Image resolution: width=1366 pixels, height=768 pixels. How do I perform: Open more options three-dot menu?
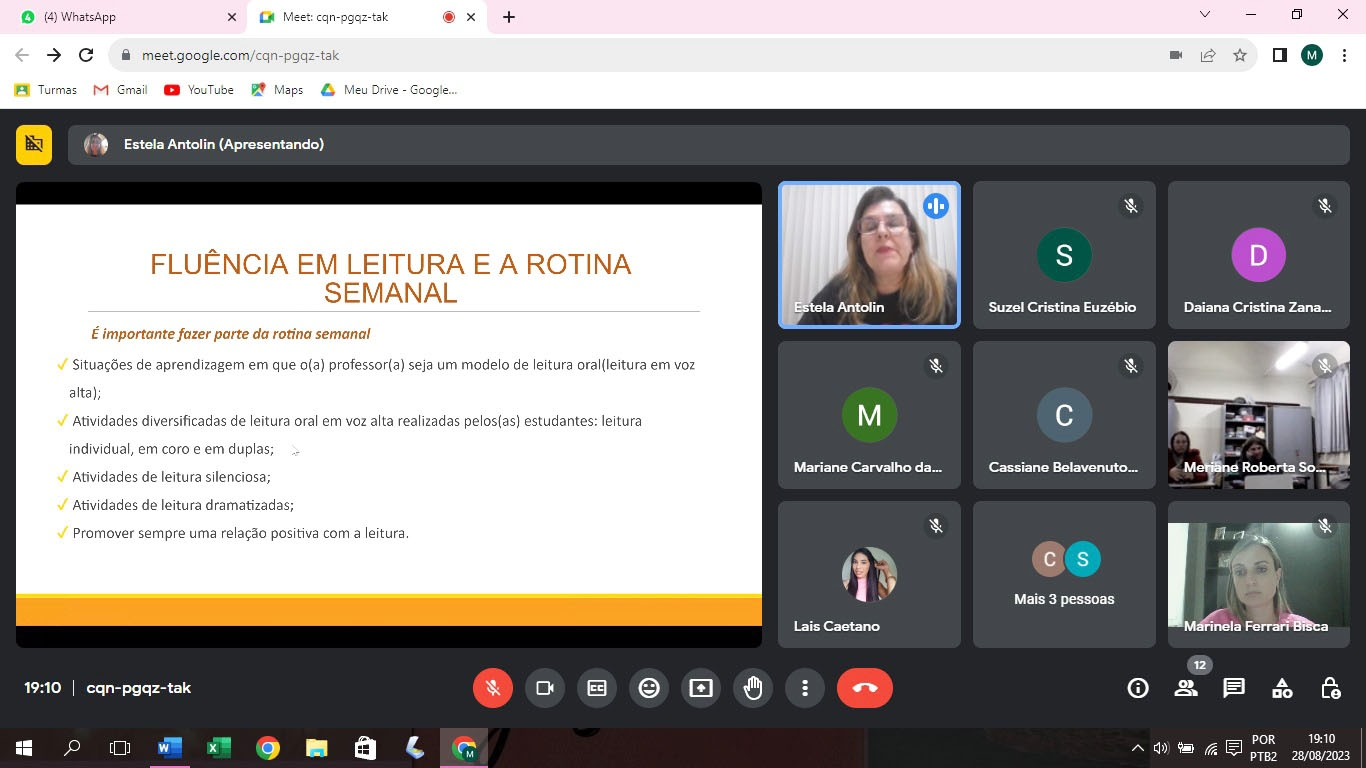pos(805,688)
